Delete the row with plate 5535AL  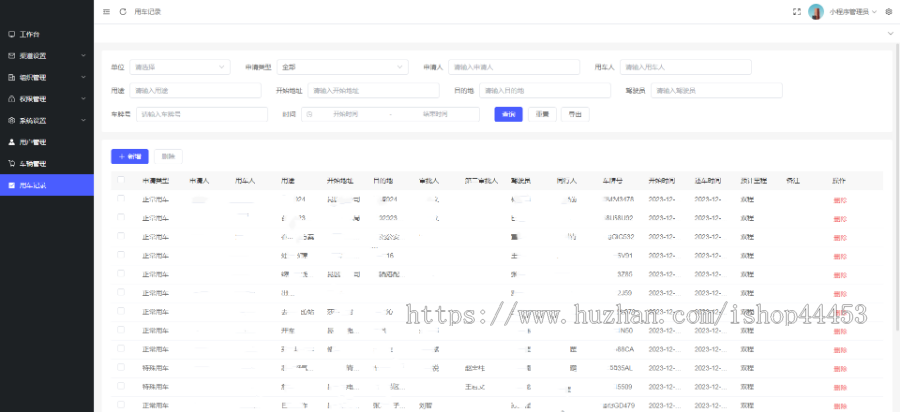pos(840,368)
